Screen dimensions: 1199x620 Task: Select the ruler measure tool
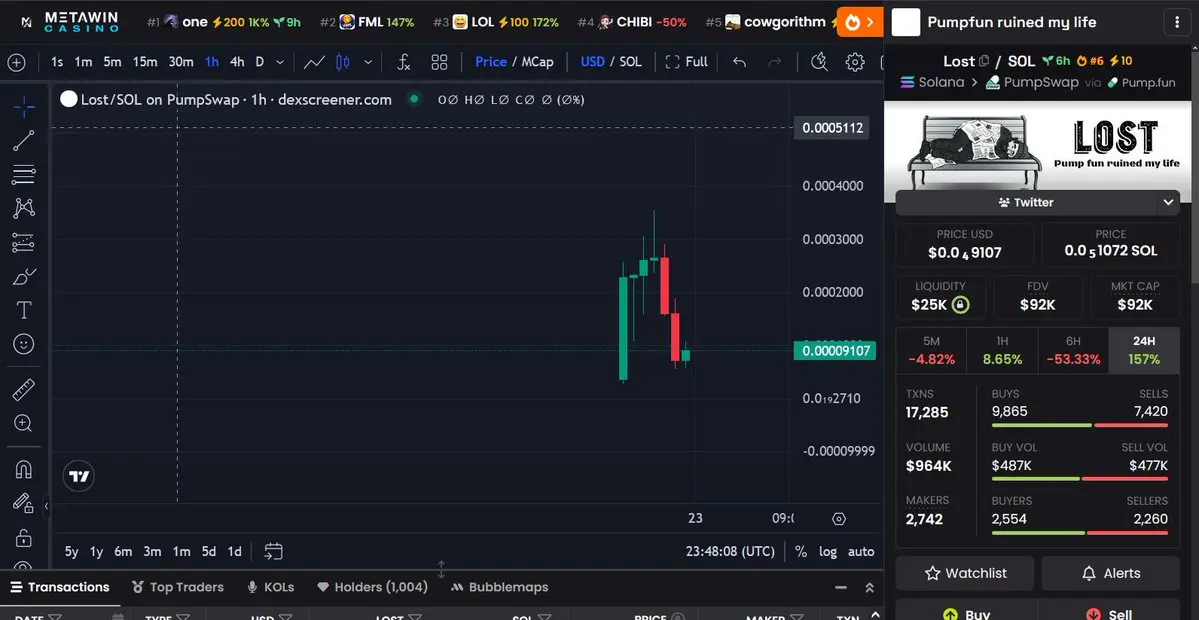24,389
